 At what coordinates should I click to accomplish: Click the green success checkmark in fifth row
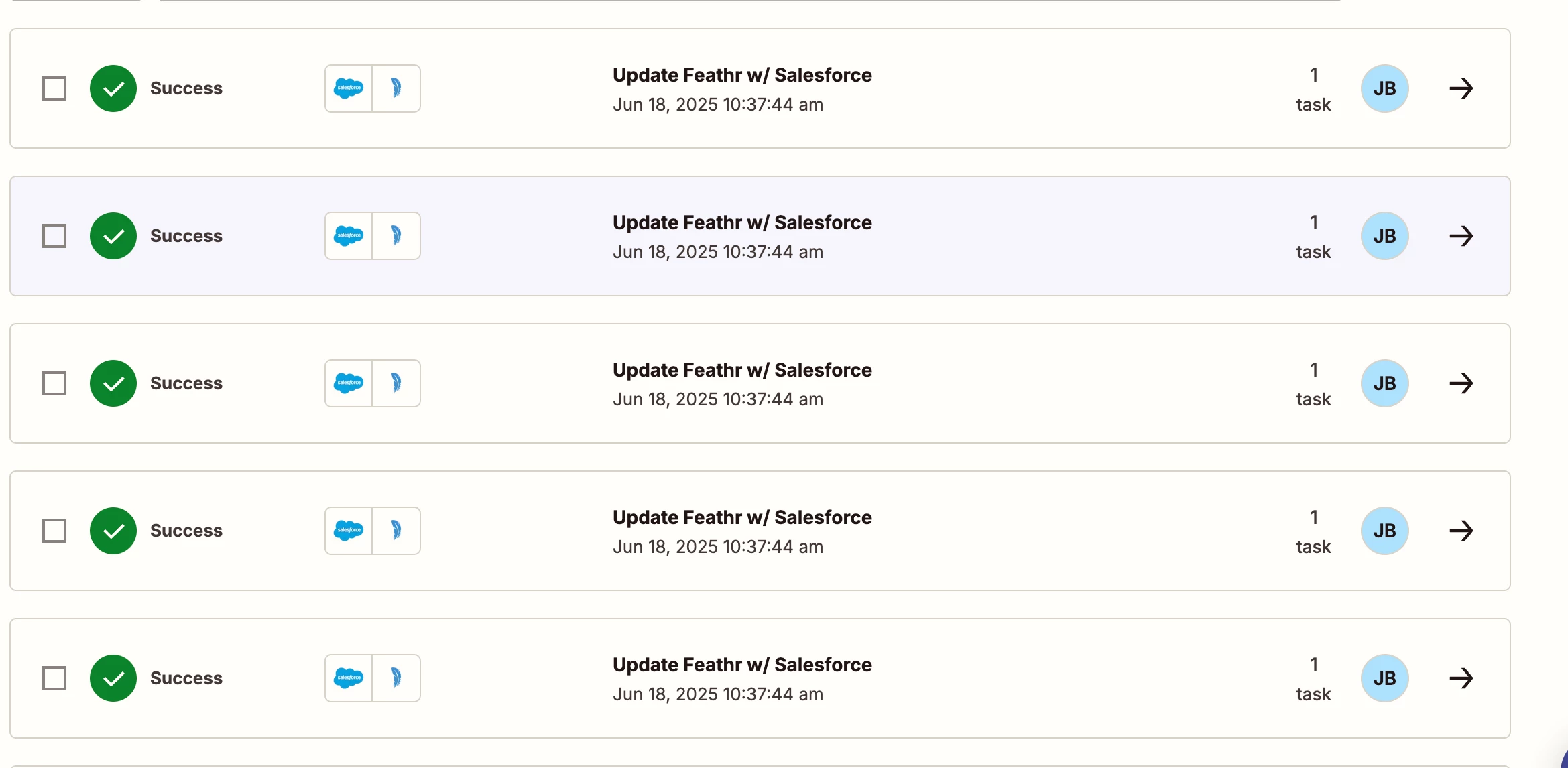(113, 678)
